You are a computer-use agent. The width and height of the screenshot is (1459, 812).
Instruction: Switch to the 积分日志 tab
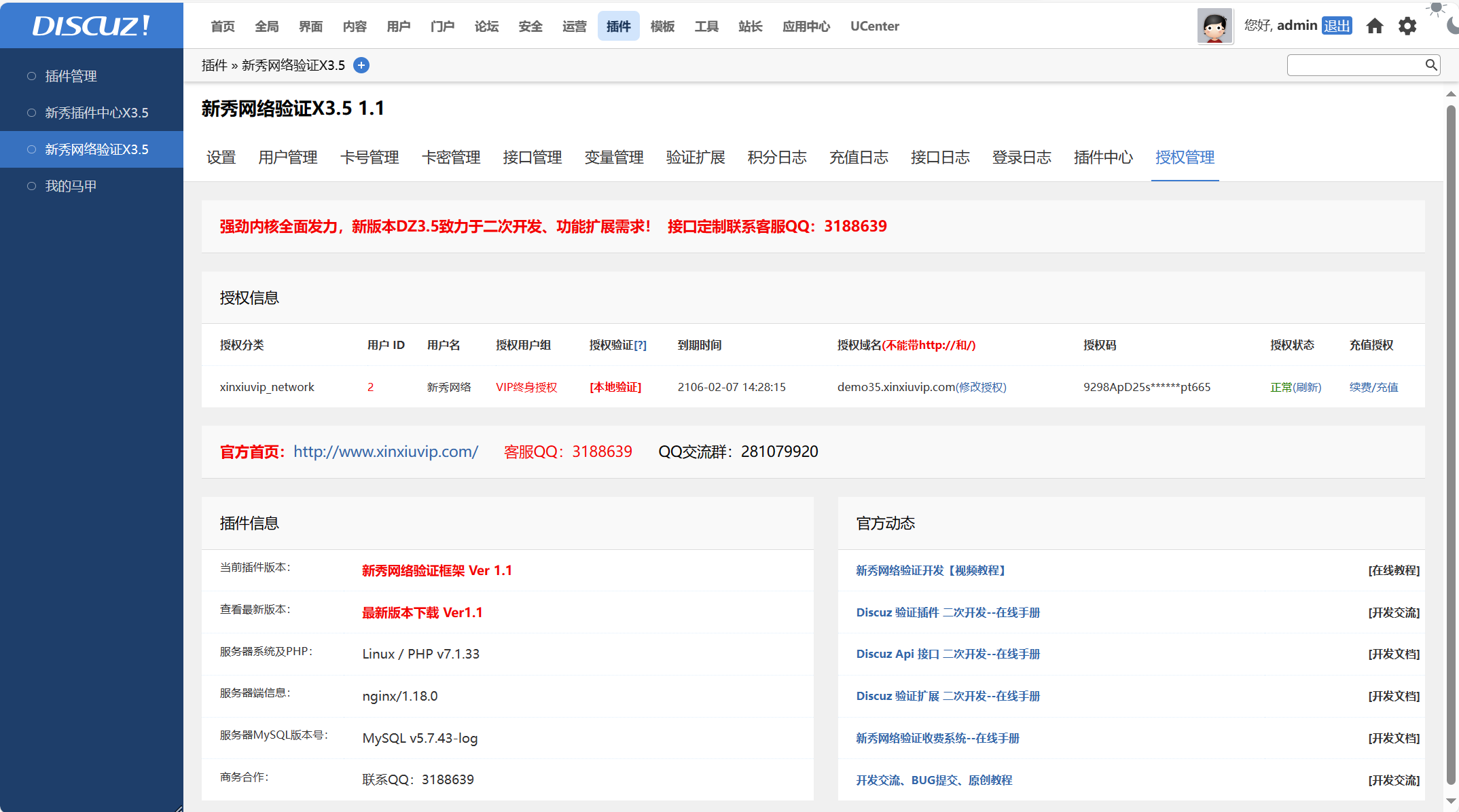[x=777, y=158]
